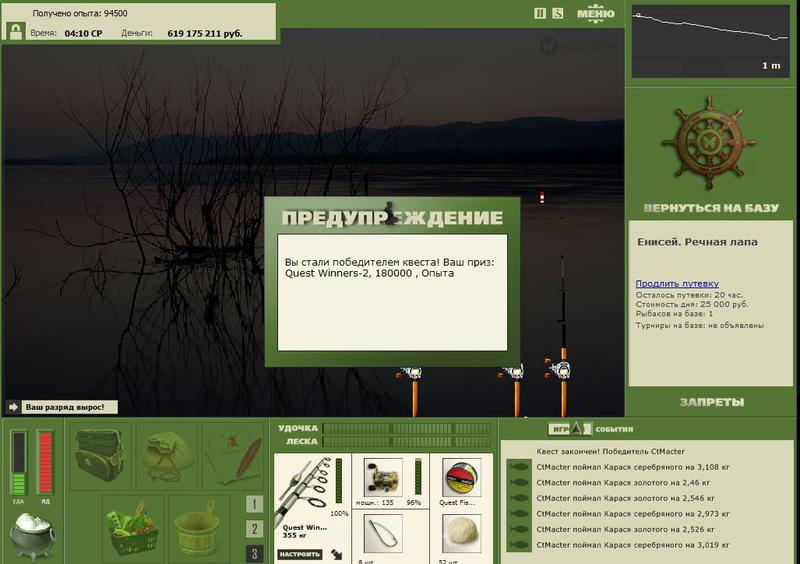Open the backpack inventory
This screenshot has width=800, height=564.
tap(99, 455)
